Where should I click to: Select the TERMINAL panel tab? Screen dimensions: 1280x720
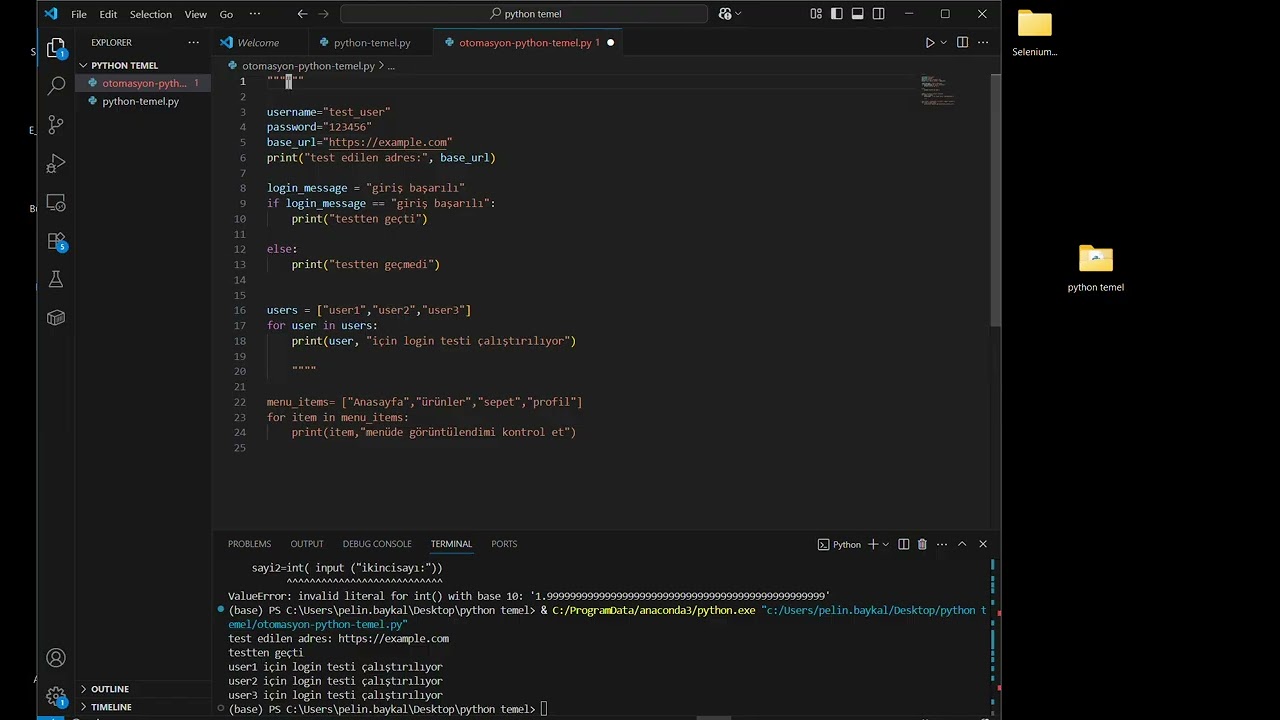click(451, 544)
